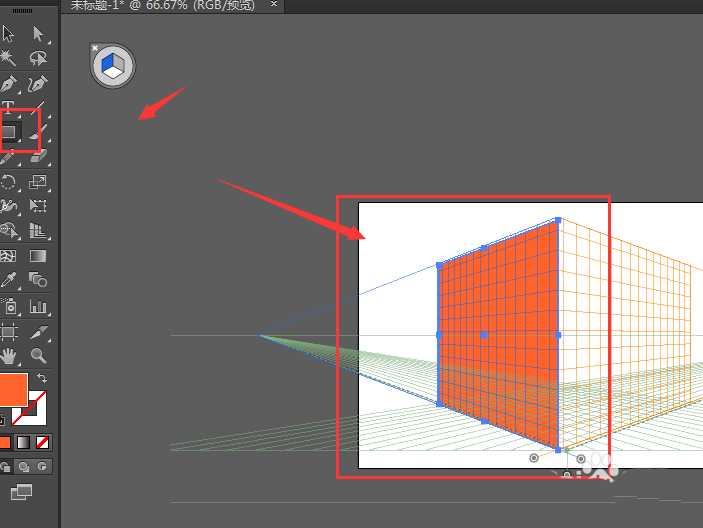Image resolution: width=703 pixels, height=528 pixels.
Task: Activate the Artboard tool
Action: (x=8, y=332)
